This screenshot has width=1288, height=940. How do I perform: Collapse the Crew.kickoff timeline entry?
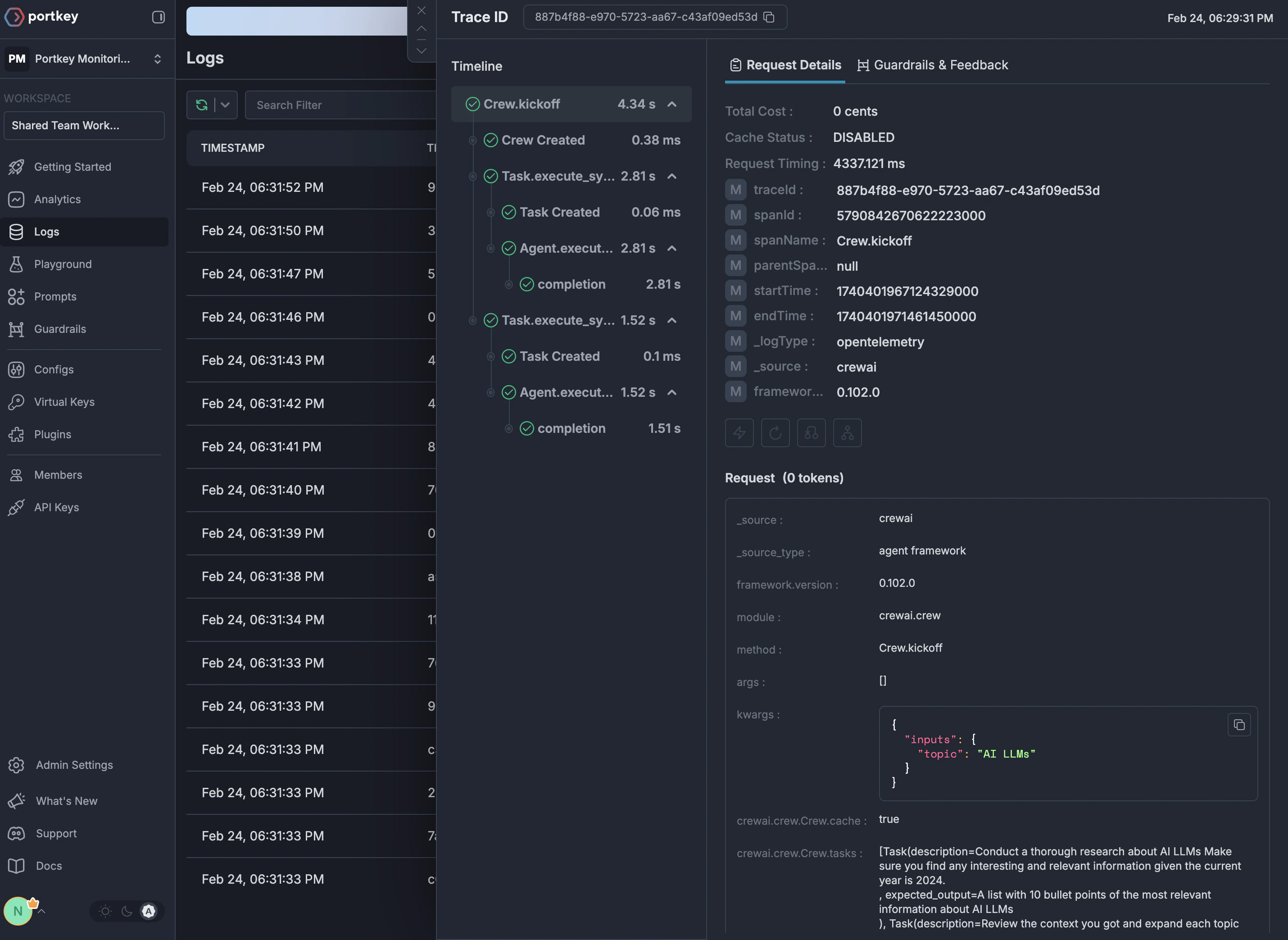click(673, 104)
